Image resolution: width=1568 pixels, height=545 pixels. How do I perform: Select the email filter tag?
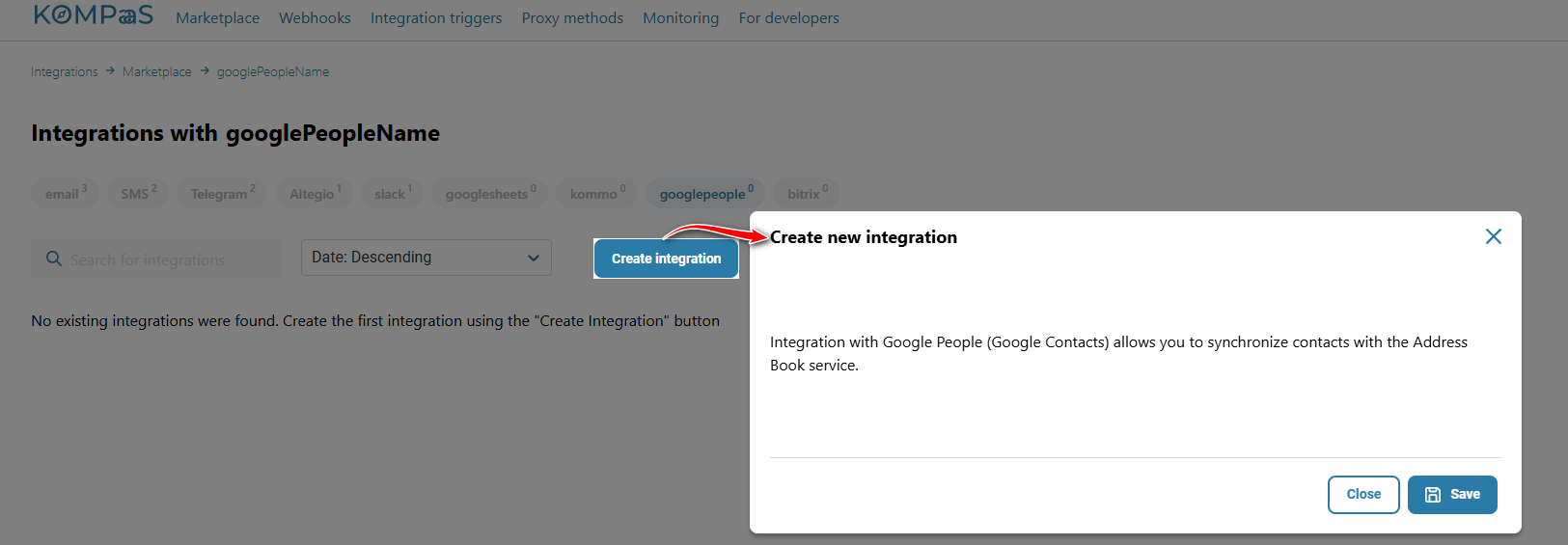point(66,193)
